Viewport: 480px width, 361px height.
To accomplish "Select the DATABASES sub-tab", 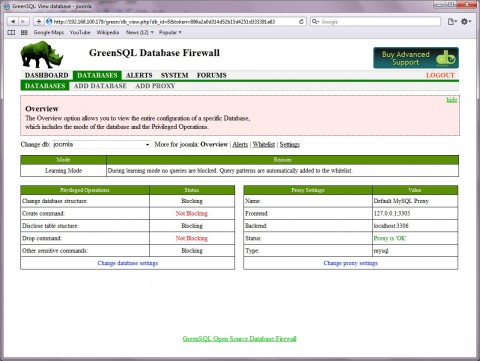I will [45, 86].
